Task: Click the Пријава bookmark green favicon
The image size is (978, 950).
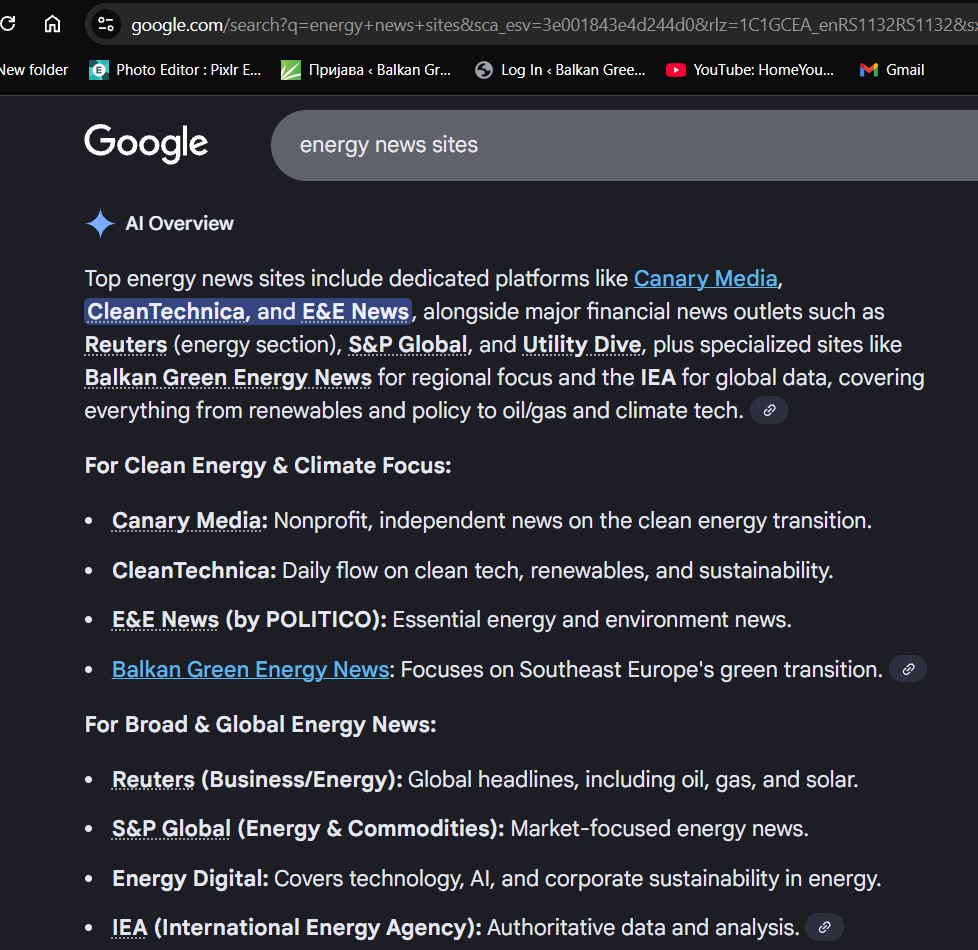Action: point(291,70)
